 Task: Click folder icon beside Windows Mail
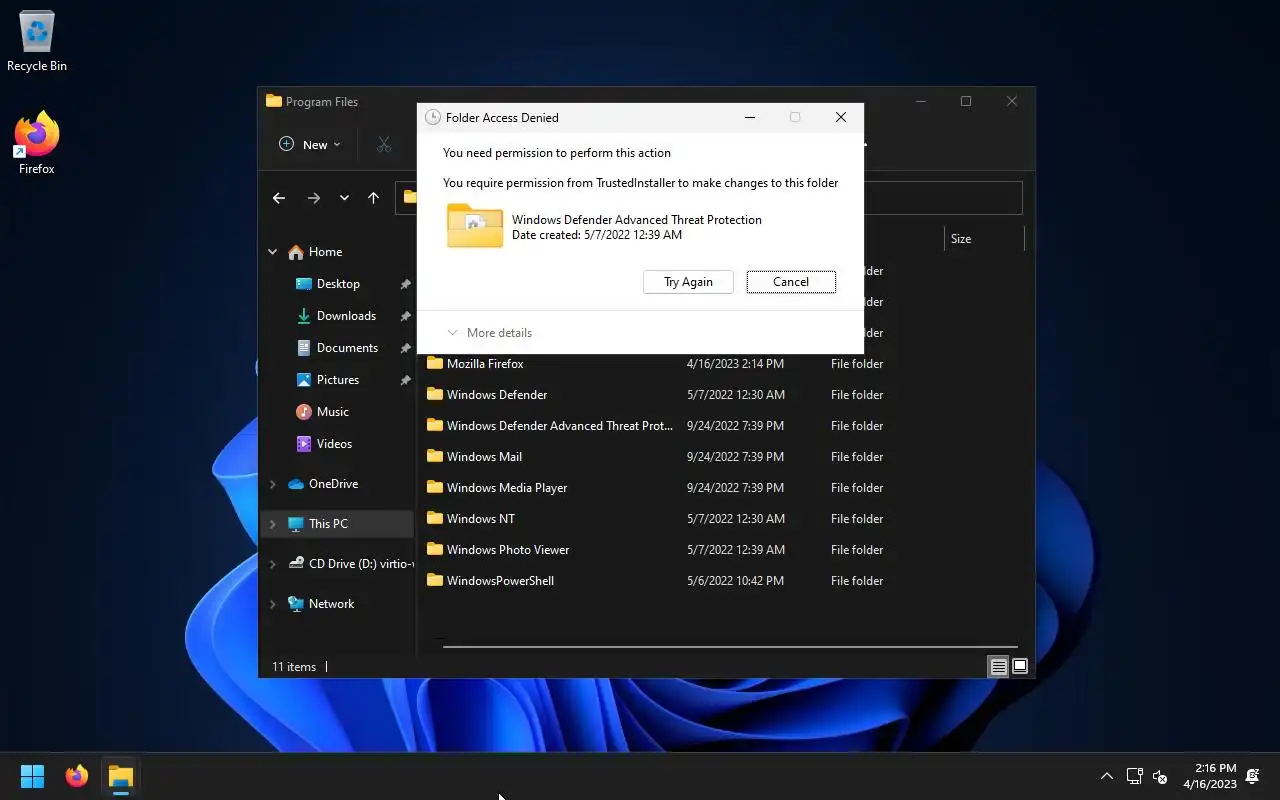pos(434,456)
